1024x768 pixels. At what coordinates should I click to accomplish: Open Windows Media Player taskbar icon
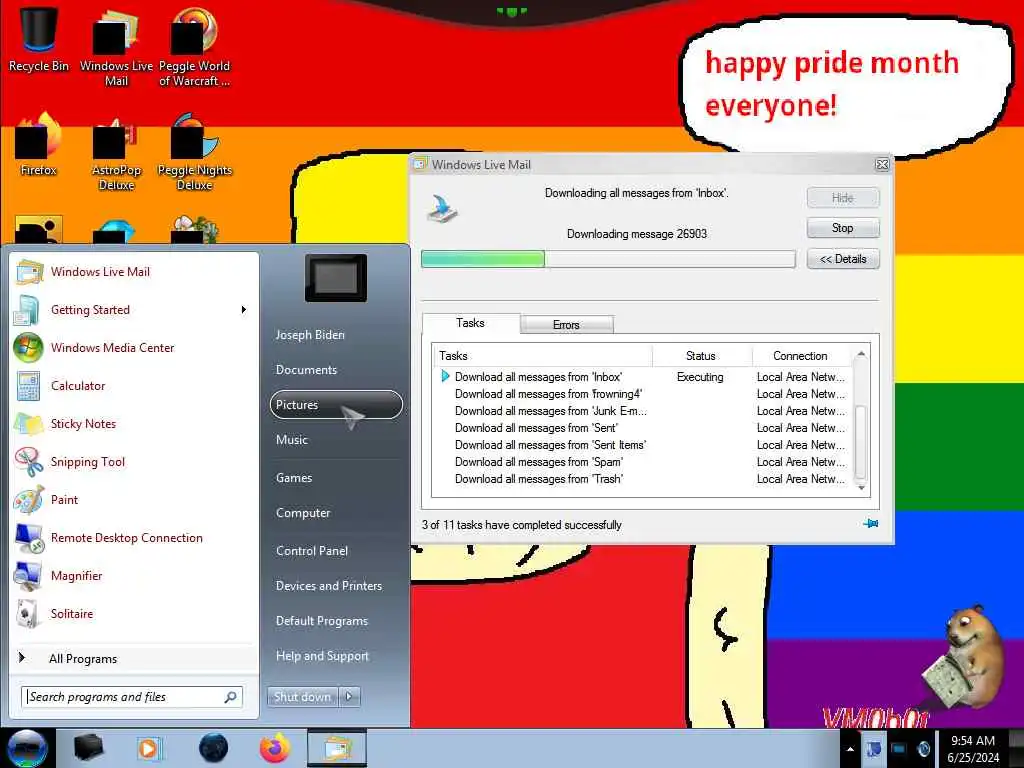pyautogui.click(x=149, y=748)
